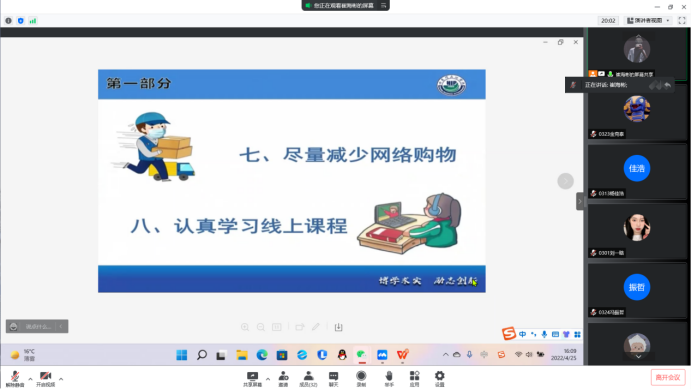Turn on the video camera (开启视频)
This screenshot has width=692, height=389.
(45, 379)
